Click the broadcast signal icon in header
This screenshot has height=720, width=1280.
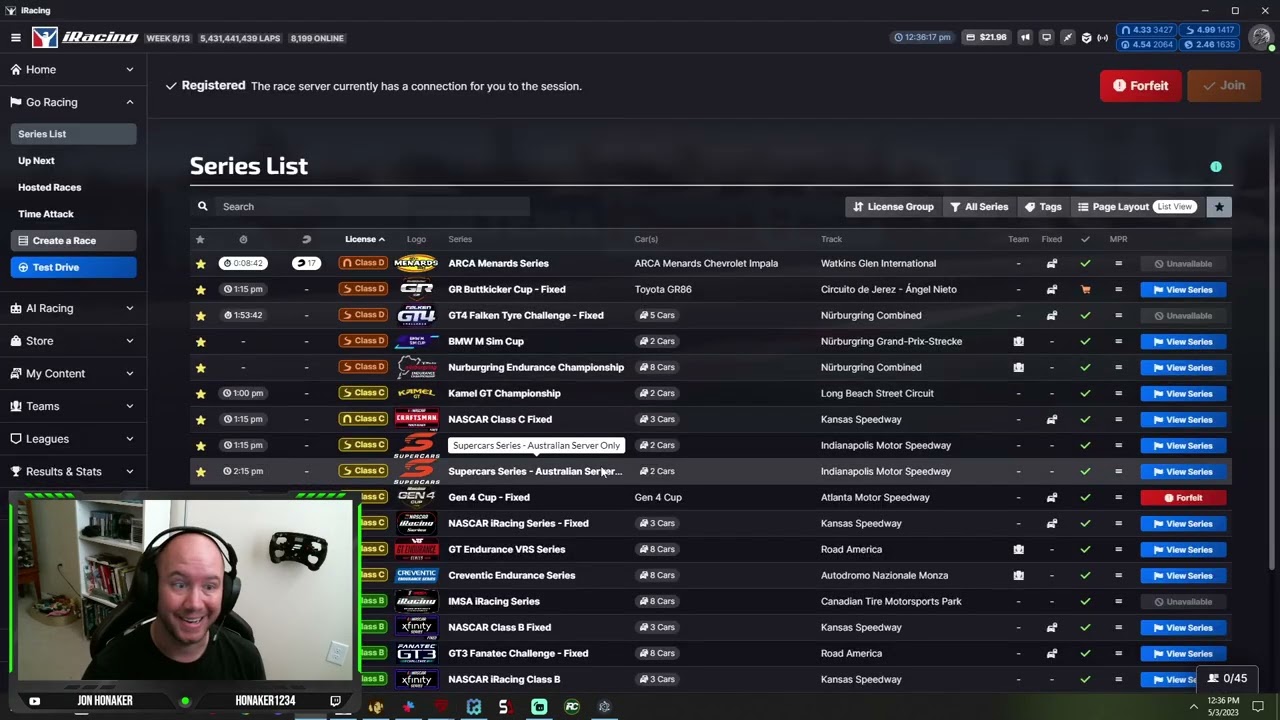[1103, 38]
